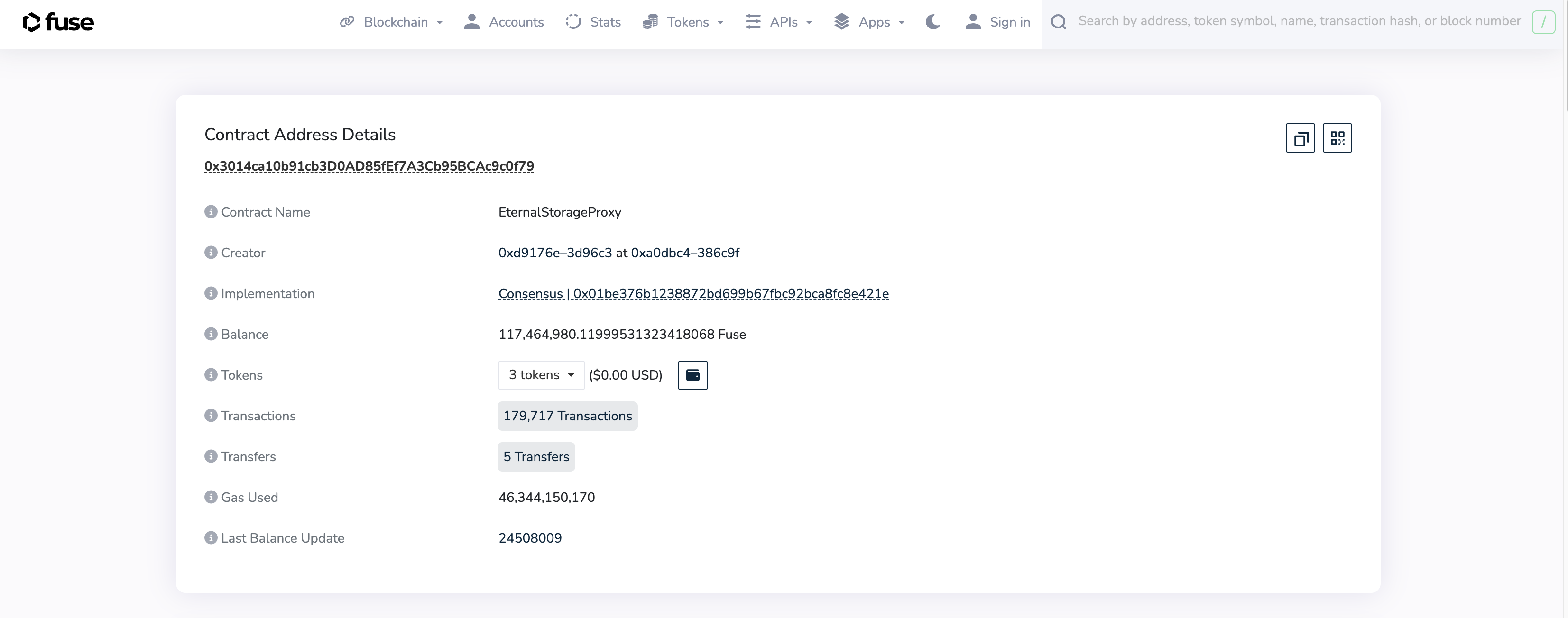
Task: View the 5 Transfers
Action: point(535,457)
